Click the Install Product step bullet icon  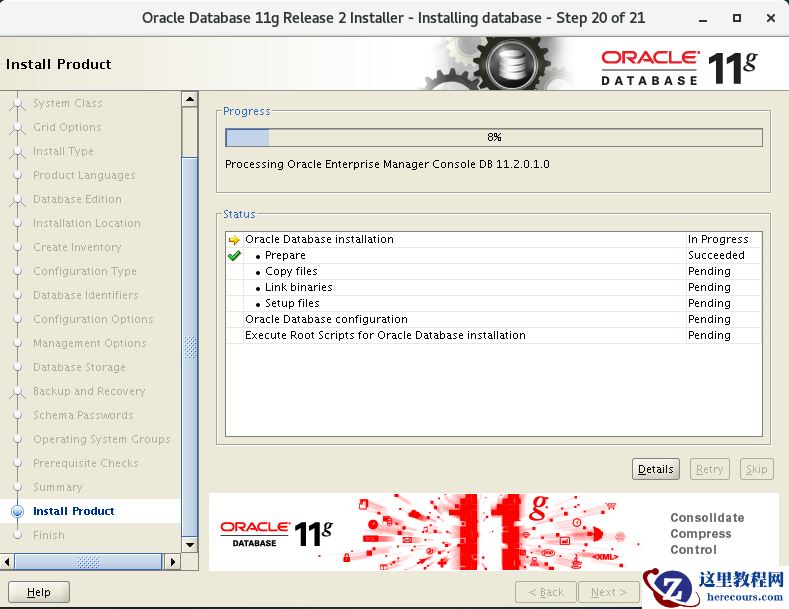tap(18, 511)
